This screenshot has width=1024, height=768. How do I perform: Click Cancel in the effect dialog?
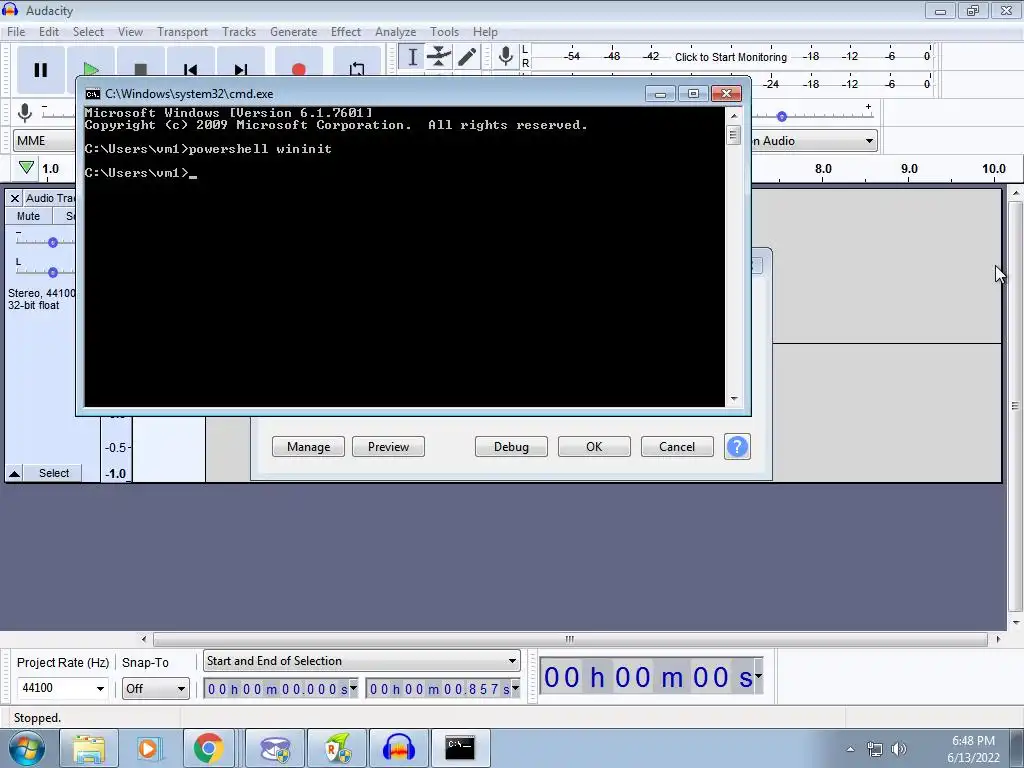point(677,447)
